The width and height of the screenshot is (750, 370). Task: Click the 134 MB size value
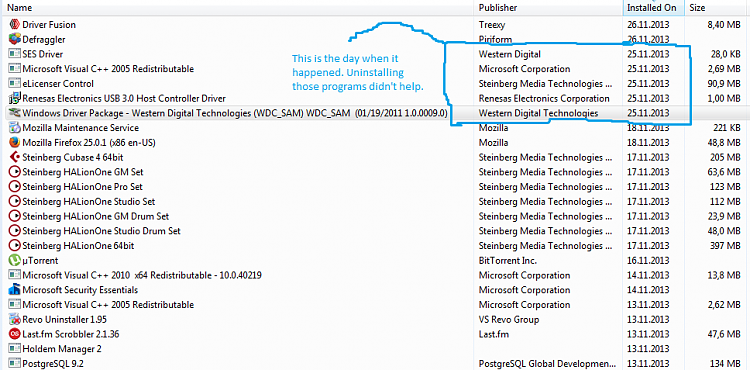click(x=726, y=364)
